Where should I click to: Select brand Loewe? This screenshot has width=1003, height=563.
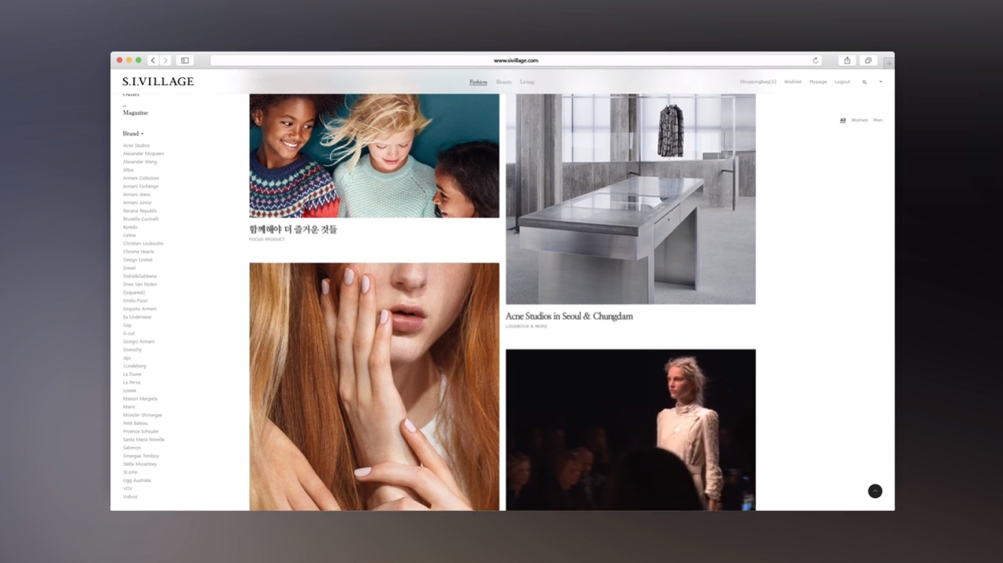tap(129, 390)
